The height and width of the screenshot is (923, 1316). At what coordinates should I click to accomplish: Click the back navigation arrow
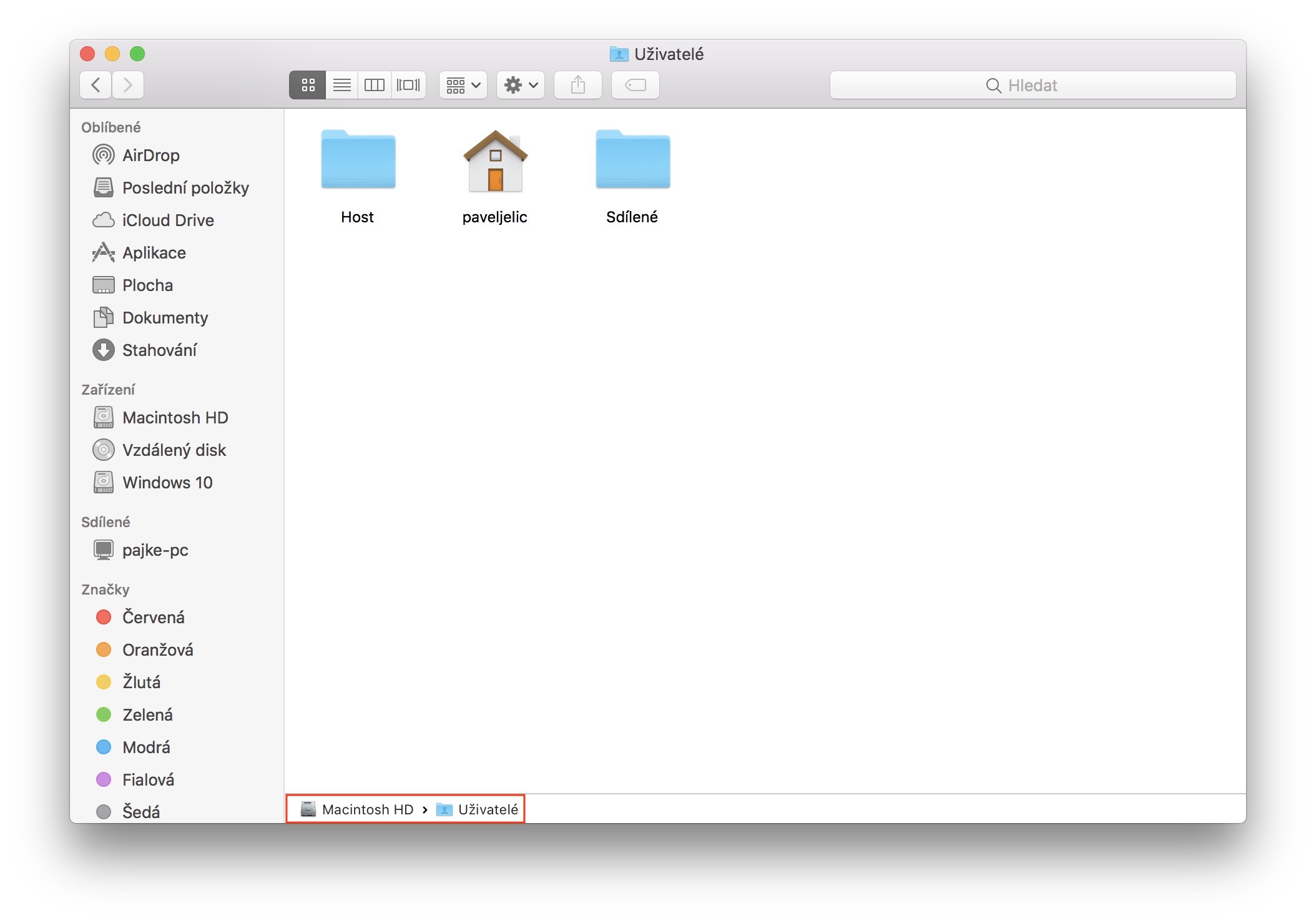click(96, 85)
